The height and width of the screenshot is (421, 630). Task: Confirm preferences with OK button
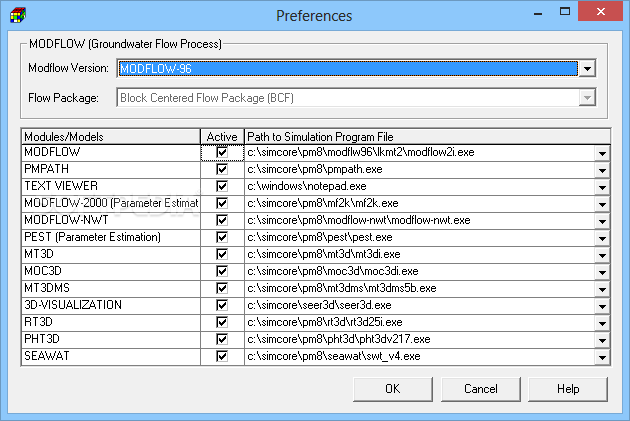click(393, 389)
